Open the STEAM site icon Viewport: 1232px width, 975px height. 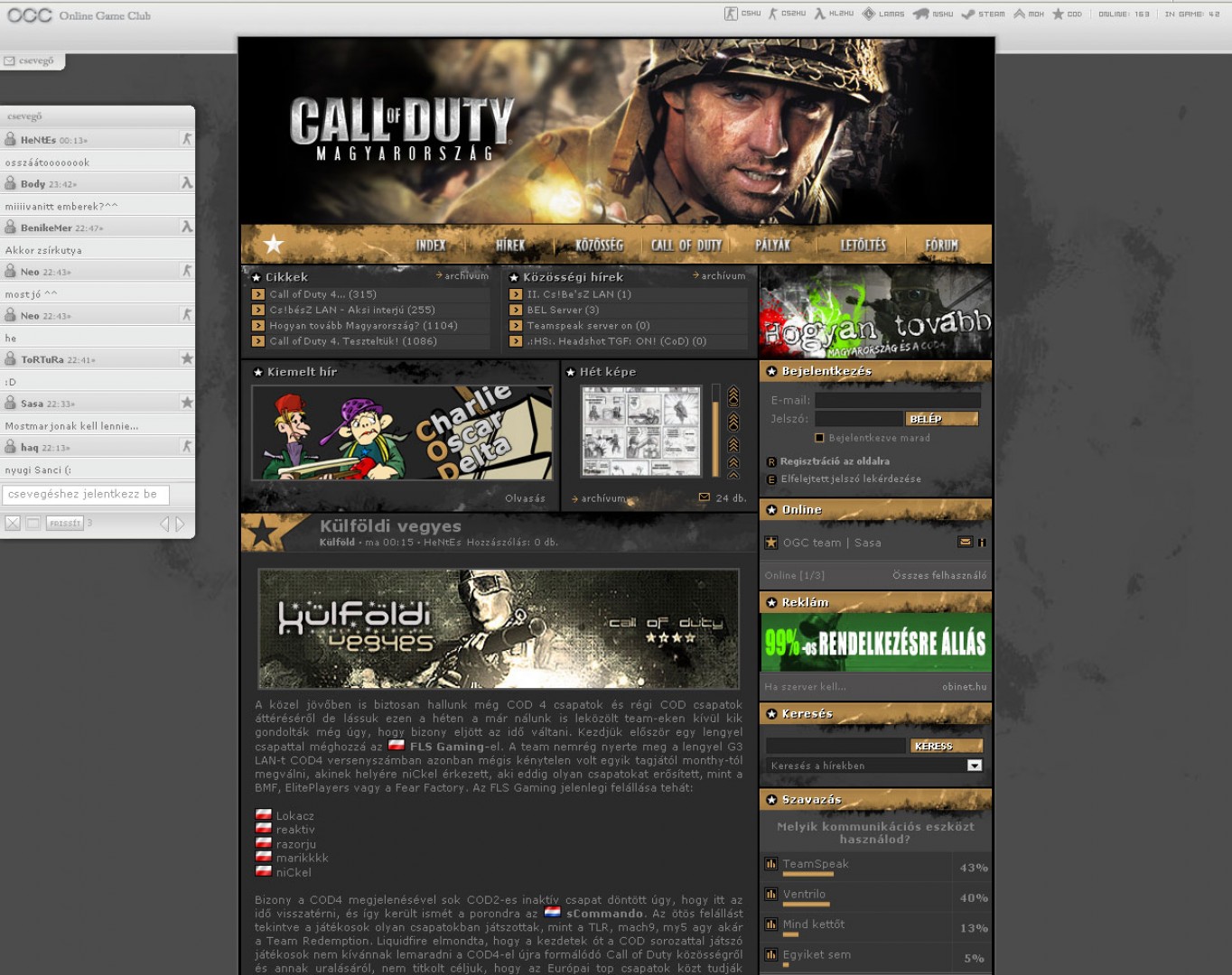coord(968,14)
